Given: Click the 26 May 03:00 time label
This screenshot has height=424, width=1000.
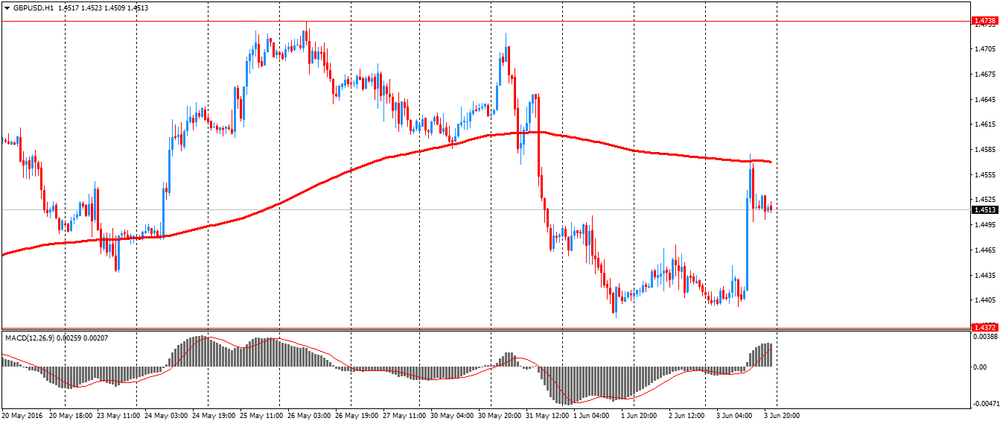Looking at the screenshot, I should (x=307, y=416).
